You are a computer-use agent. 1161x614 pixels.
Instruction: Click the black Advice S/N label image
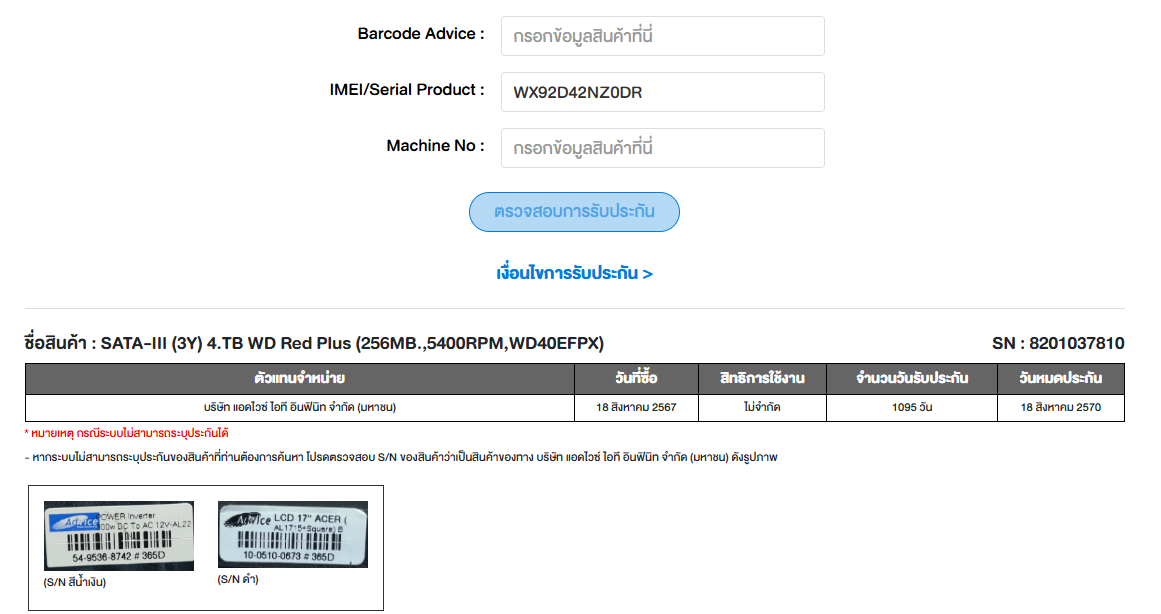[x=292, y=534]
